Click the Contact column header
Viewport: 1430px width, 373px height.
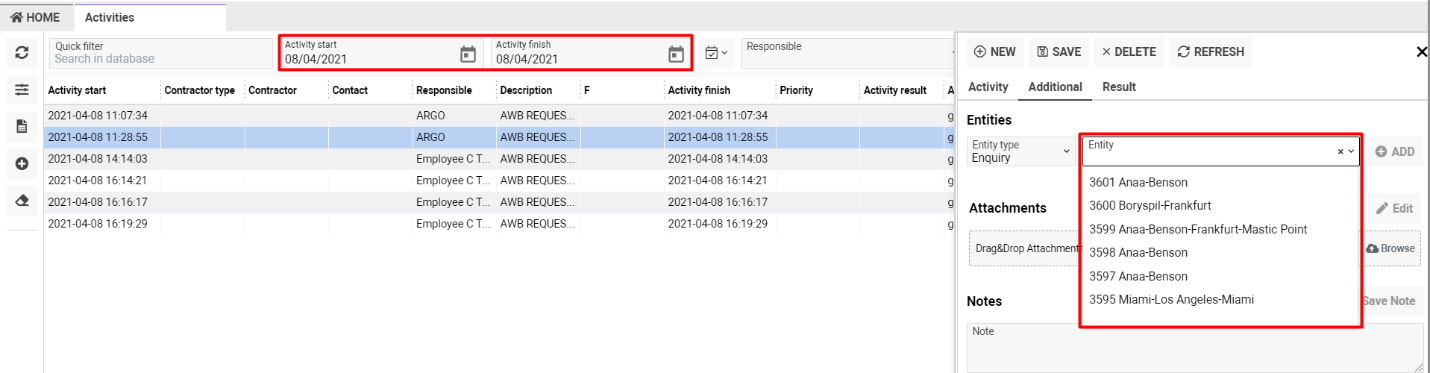click(x=350, y=90)
